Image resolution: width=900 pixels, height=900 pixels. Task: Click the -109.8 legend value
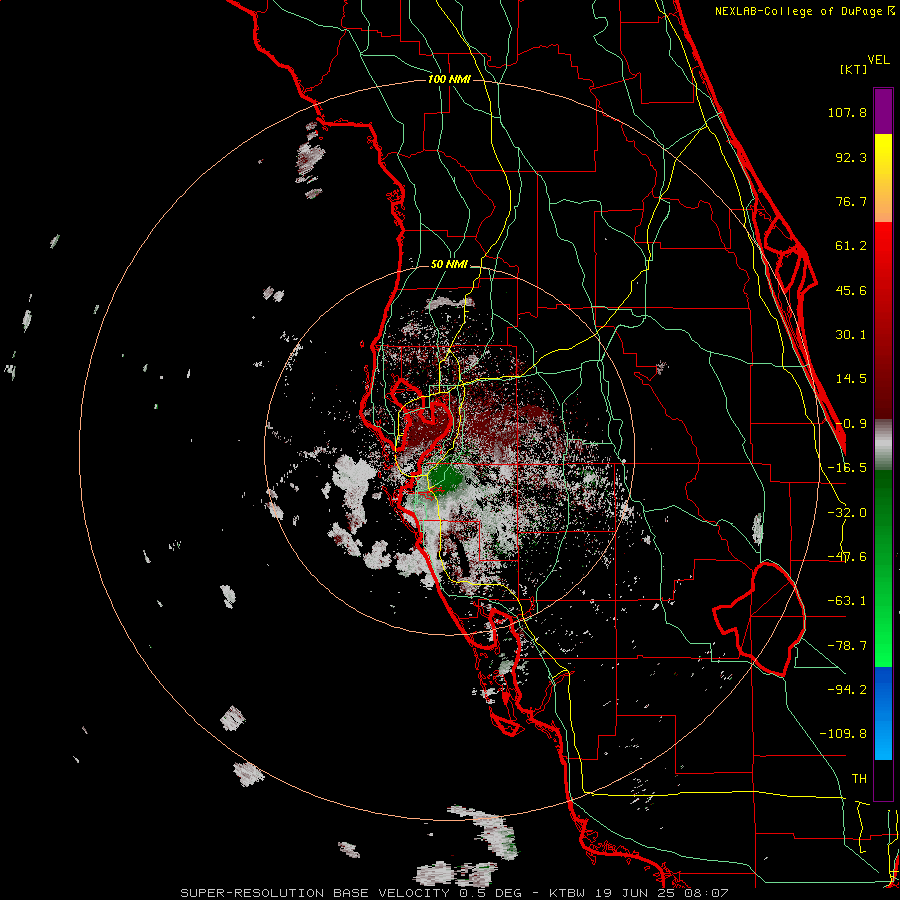tap(843, 734)
